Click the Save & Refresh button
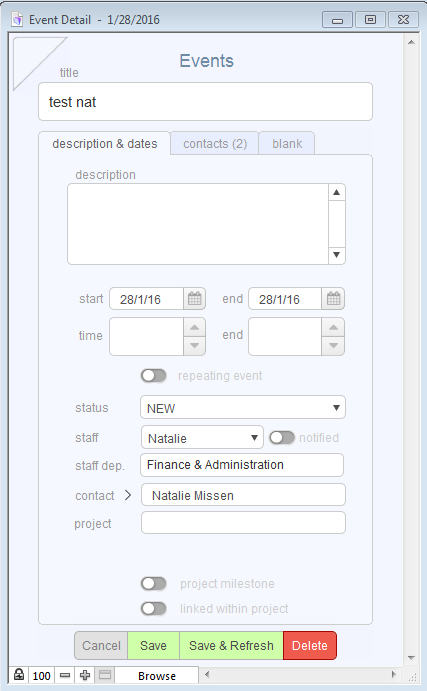The height and width of the screenshot is (691, 427). coord(231,646)
